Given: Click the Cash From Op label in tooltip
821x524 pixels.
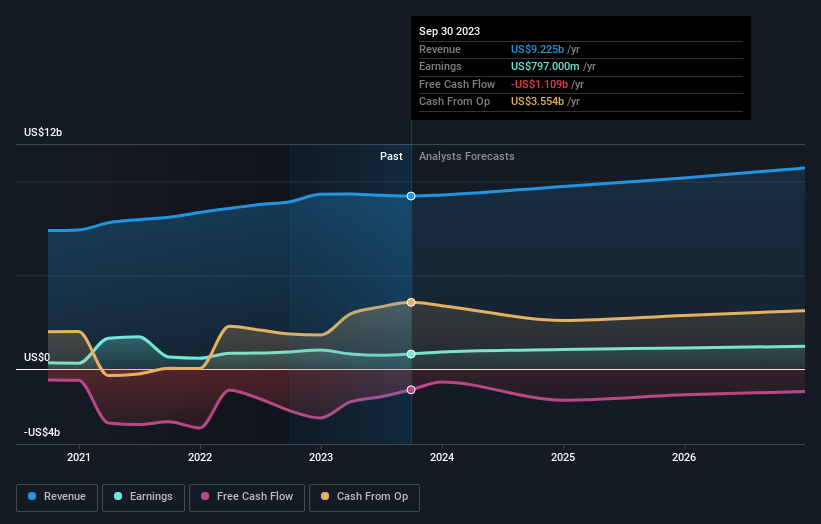Looking at the screenshot, I should [x=454, y=102].
